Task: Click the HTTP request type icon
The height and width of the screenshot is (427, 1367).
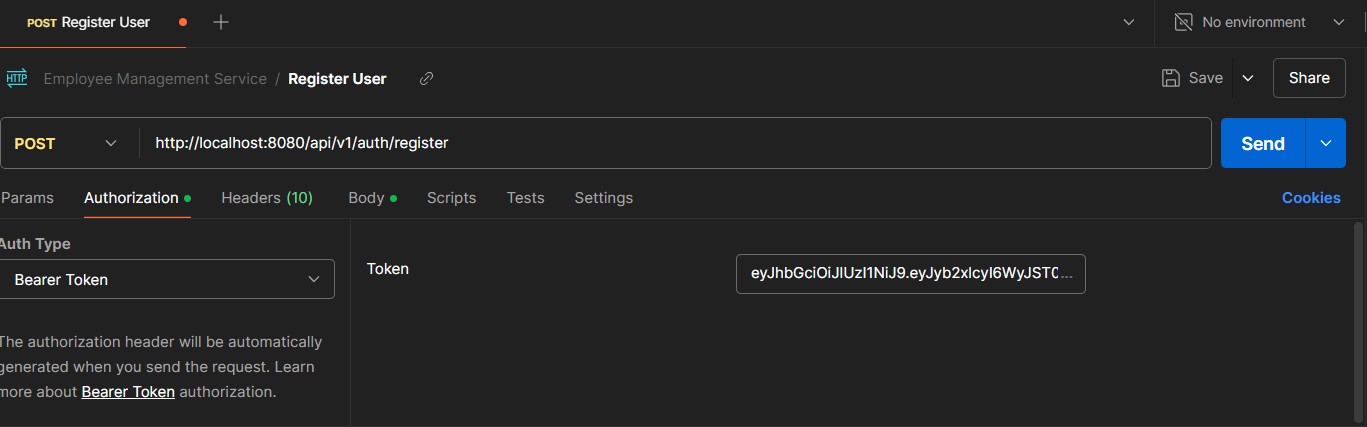Action: [x=16, y=78]
